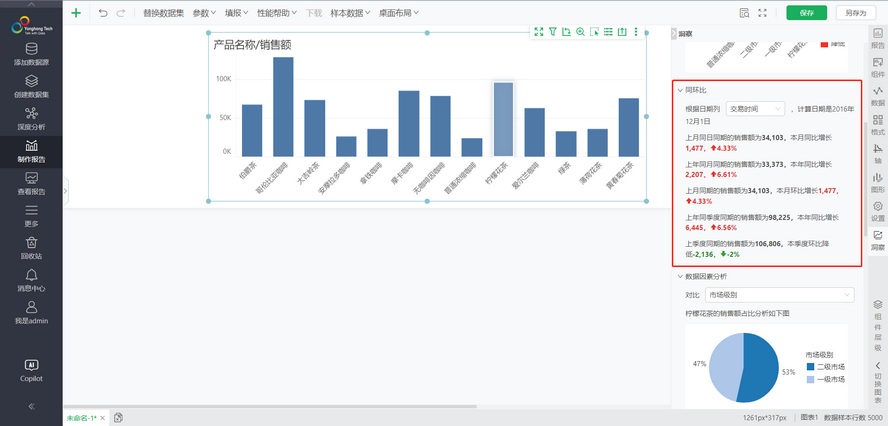The image size is (888, 426).
Task: Click the 53% dark blue pie slice
Action: tap(759, 368)
